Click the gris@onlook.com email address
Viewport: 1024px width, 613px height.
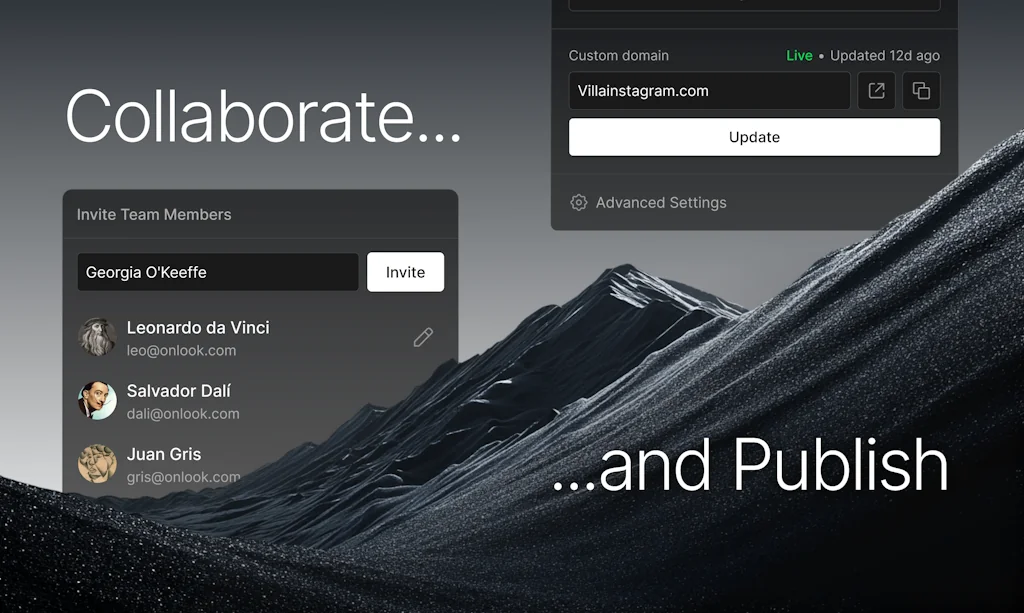[183, 477]
